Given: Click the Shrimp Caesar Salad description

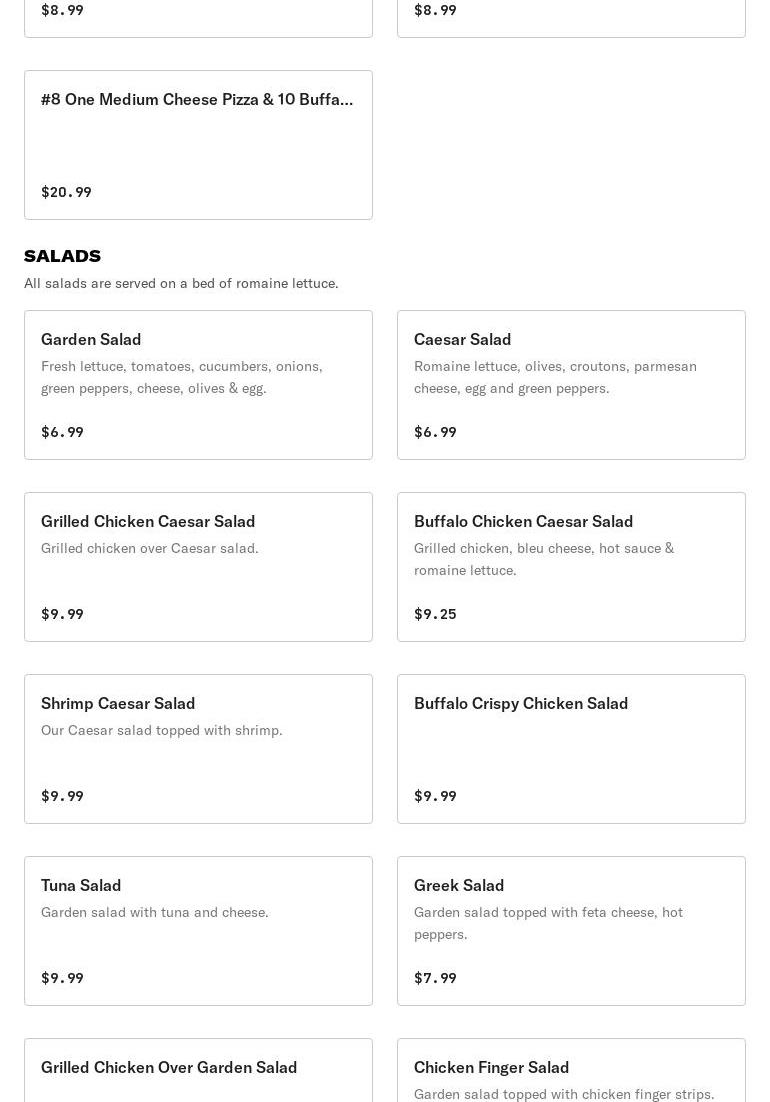Looking at the screenshot, I should point(162,730).
